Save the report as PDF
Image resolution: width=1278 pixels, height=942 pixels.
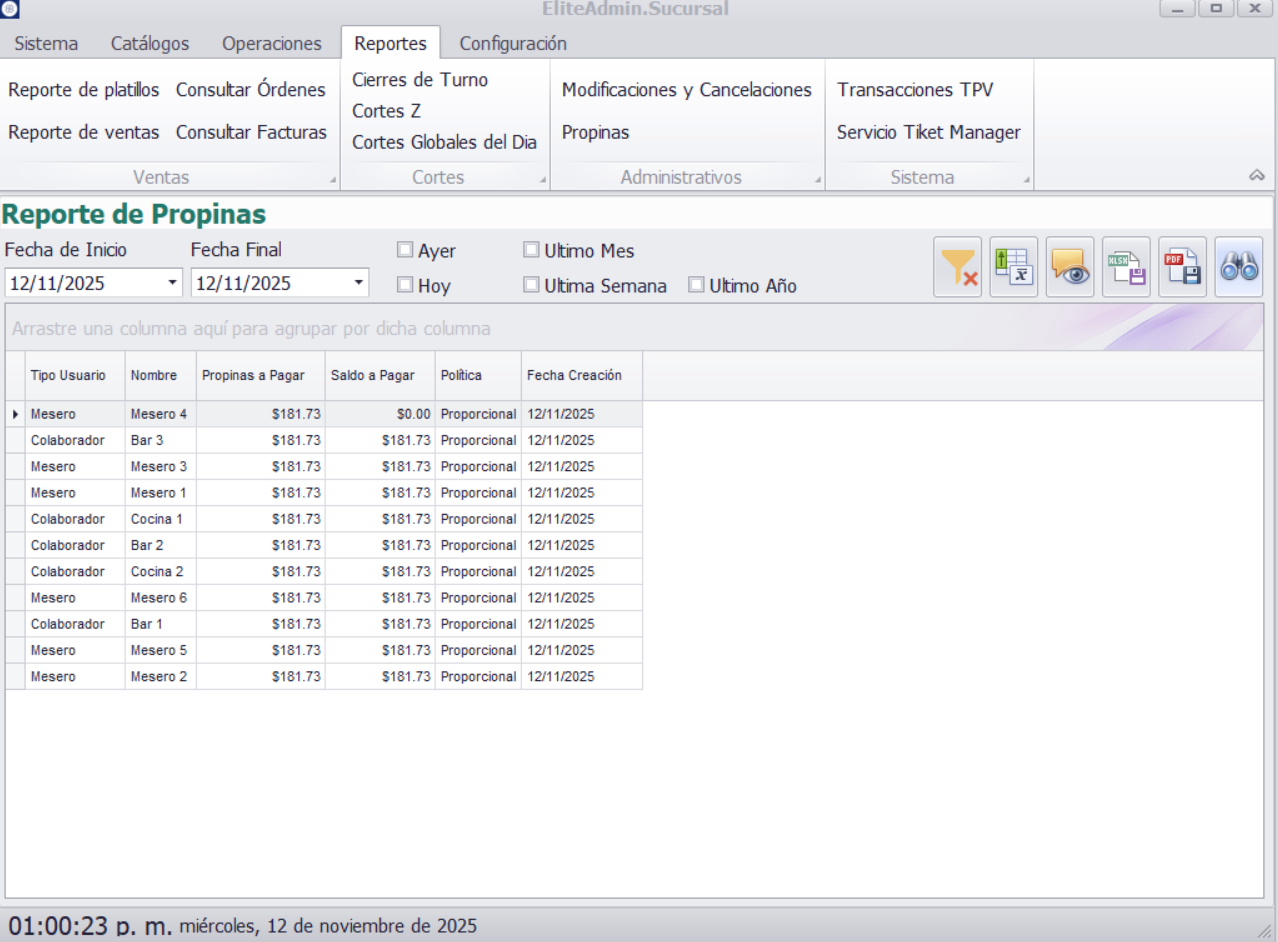point(1182,268)
